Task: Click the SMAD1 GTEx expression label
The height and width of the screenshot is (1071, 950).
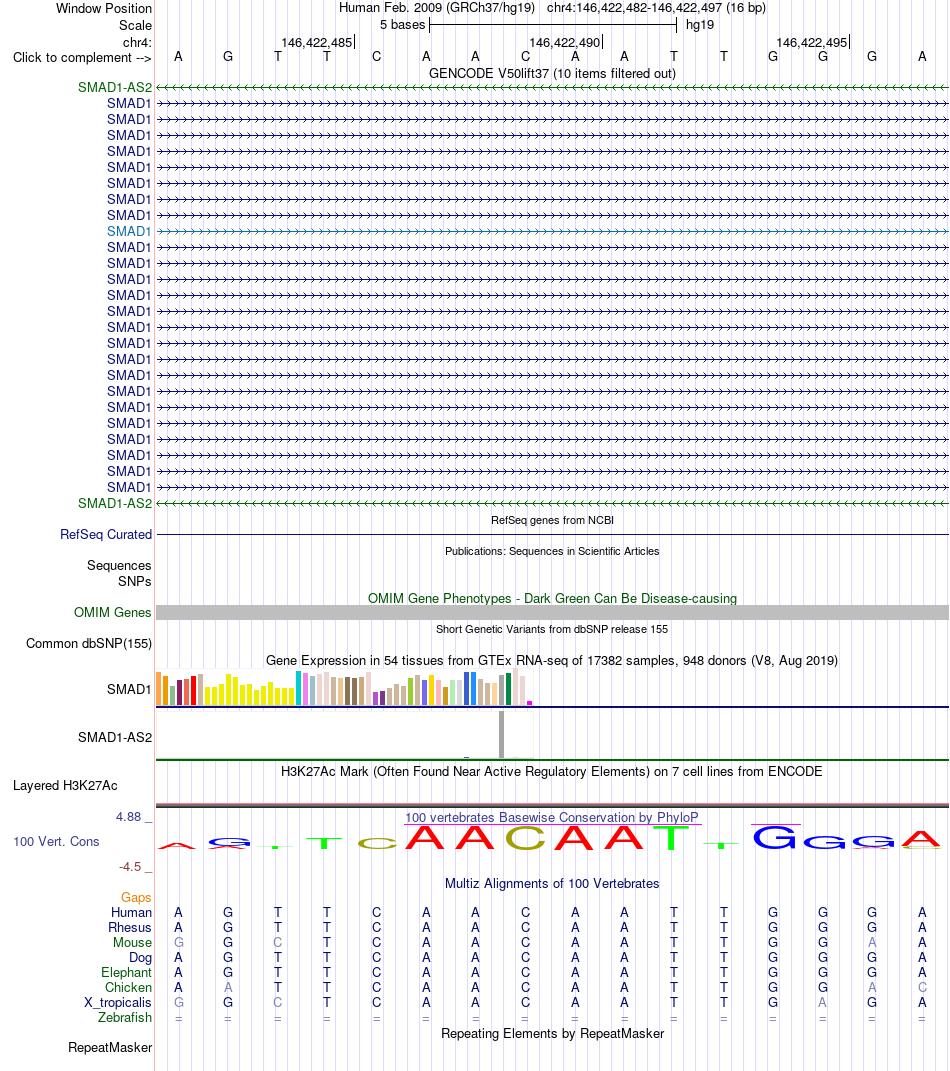Action: [129, 689]
